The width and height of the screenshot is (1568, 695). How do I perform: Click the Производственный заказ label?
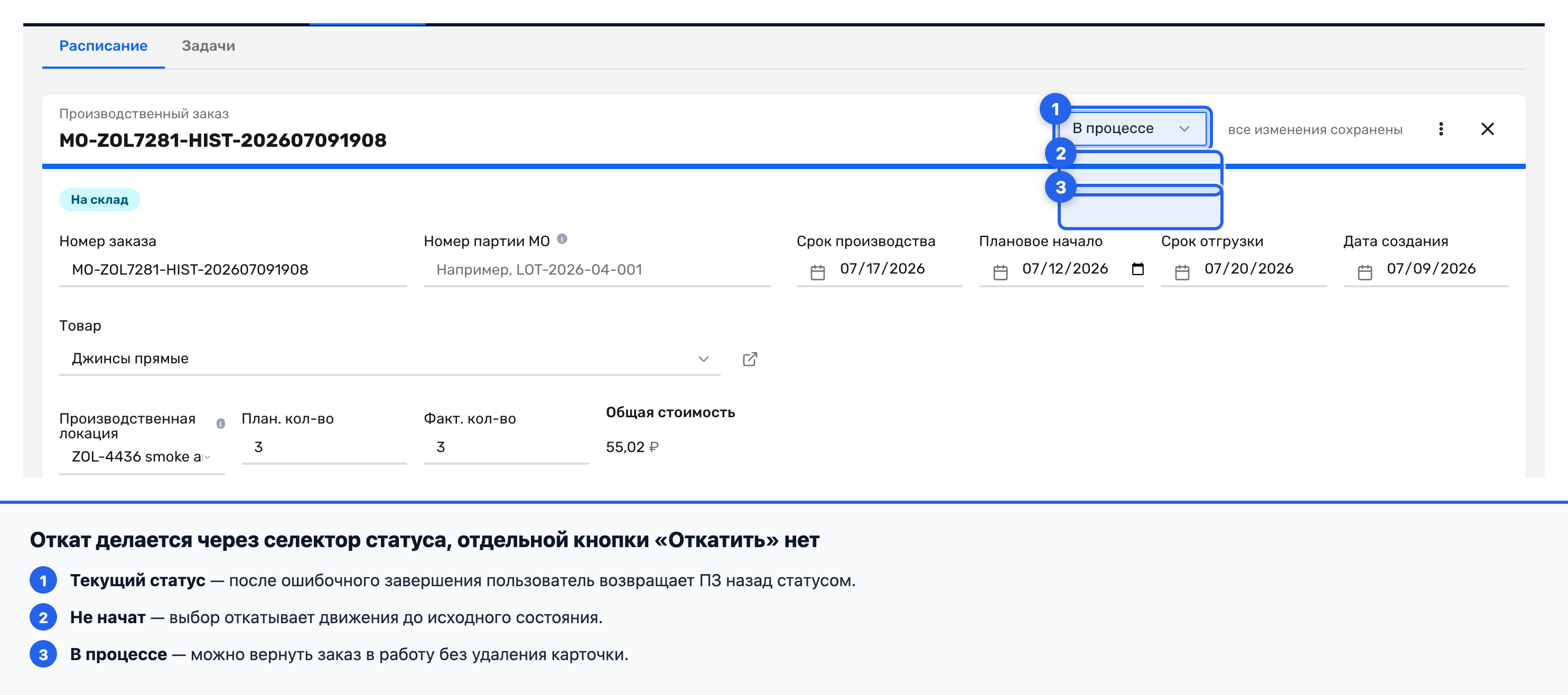click(144, 114)
